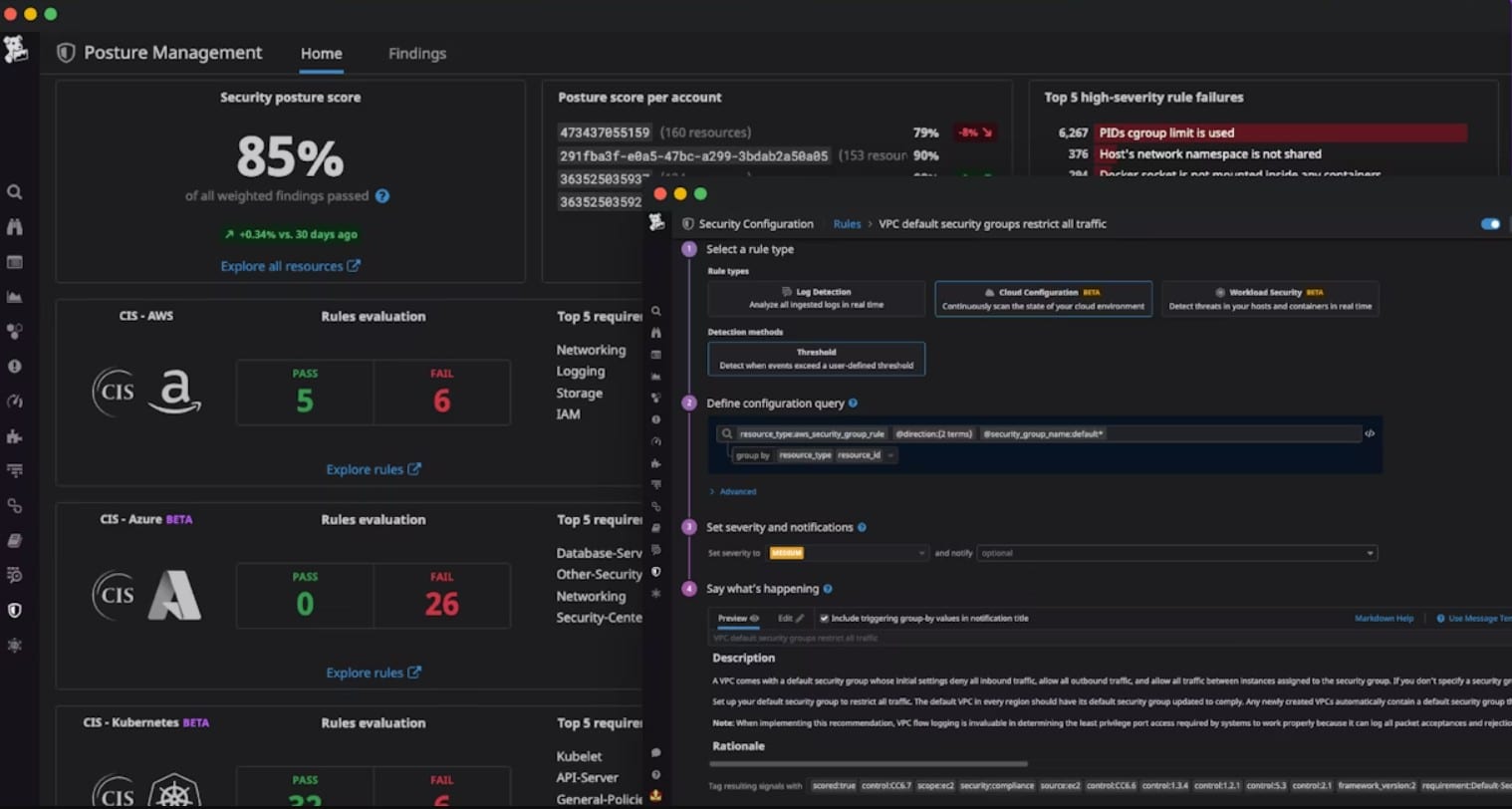This screenshot has width=1512, height=809.
Task: Open the code view icon beside the query bar
Action: (1372, 433)
